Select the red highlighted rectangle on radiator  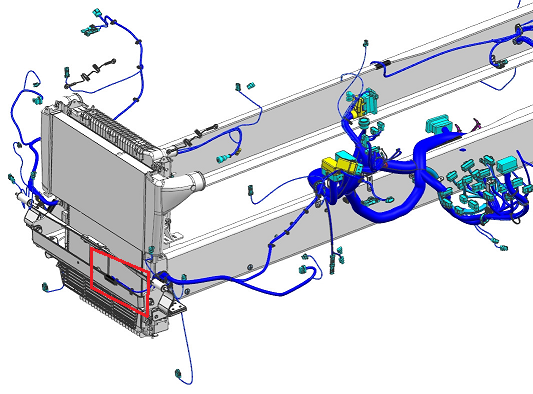coord(120,282)
